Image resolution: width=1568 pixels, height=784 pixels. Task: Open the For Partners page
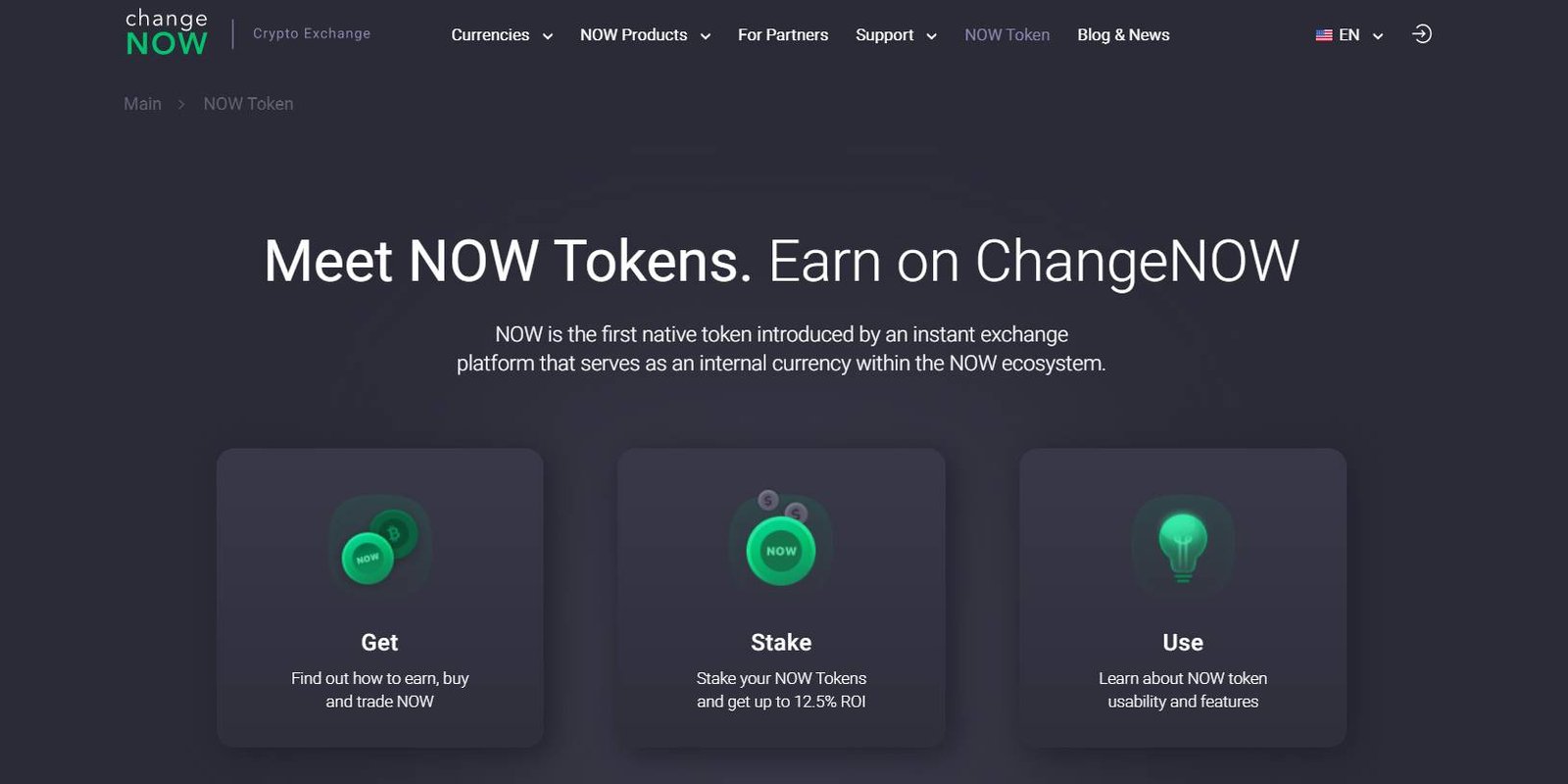tap(783, 35)
